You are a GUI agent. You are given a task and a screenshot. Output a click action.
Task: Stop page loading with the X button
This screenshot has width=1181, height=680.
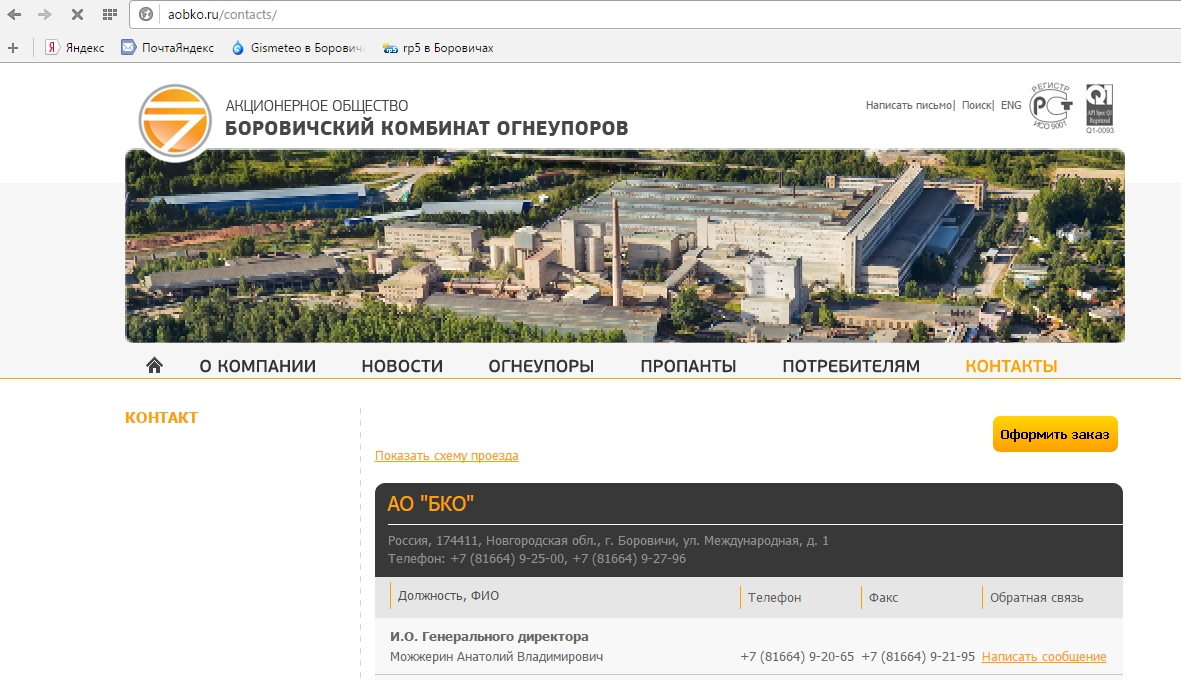pyautogui.click(x=77, y=14)
